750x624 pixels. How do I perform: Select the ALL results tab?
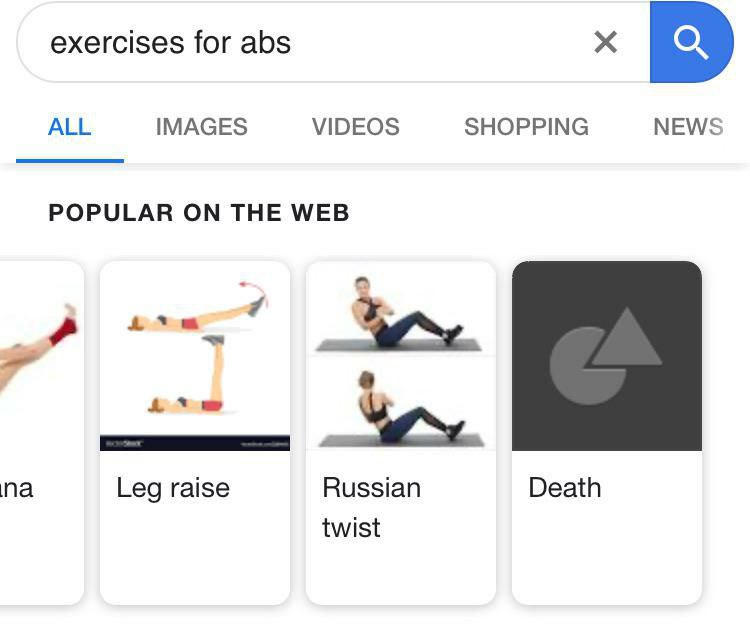pos(69,127)
